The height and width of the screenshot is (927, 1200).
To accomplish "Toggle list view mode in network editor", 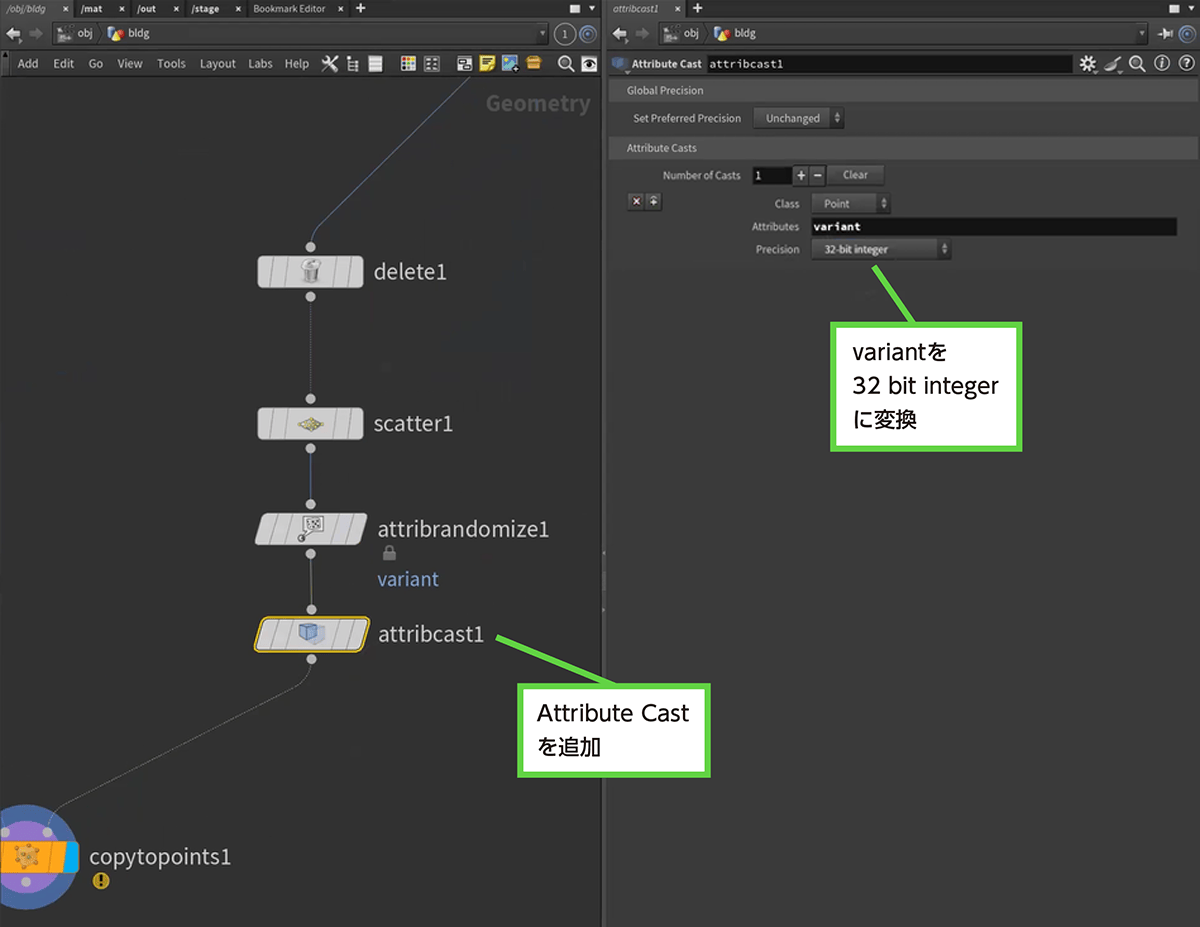I will coord(376,63).
